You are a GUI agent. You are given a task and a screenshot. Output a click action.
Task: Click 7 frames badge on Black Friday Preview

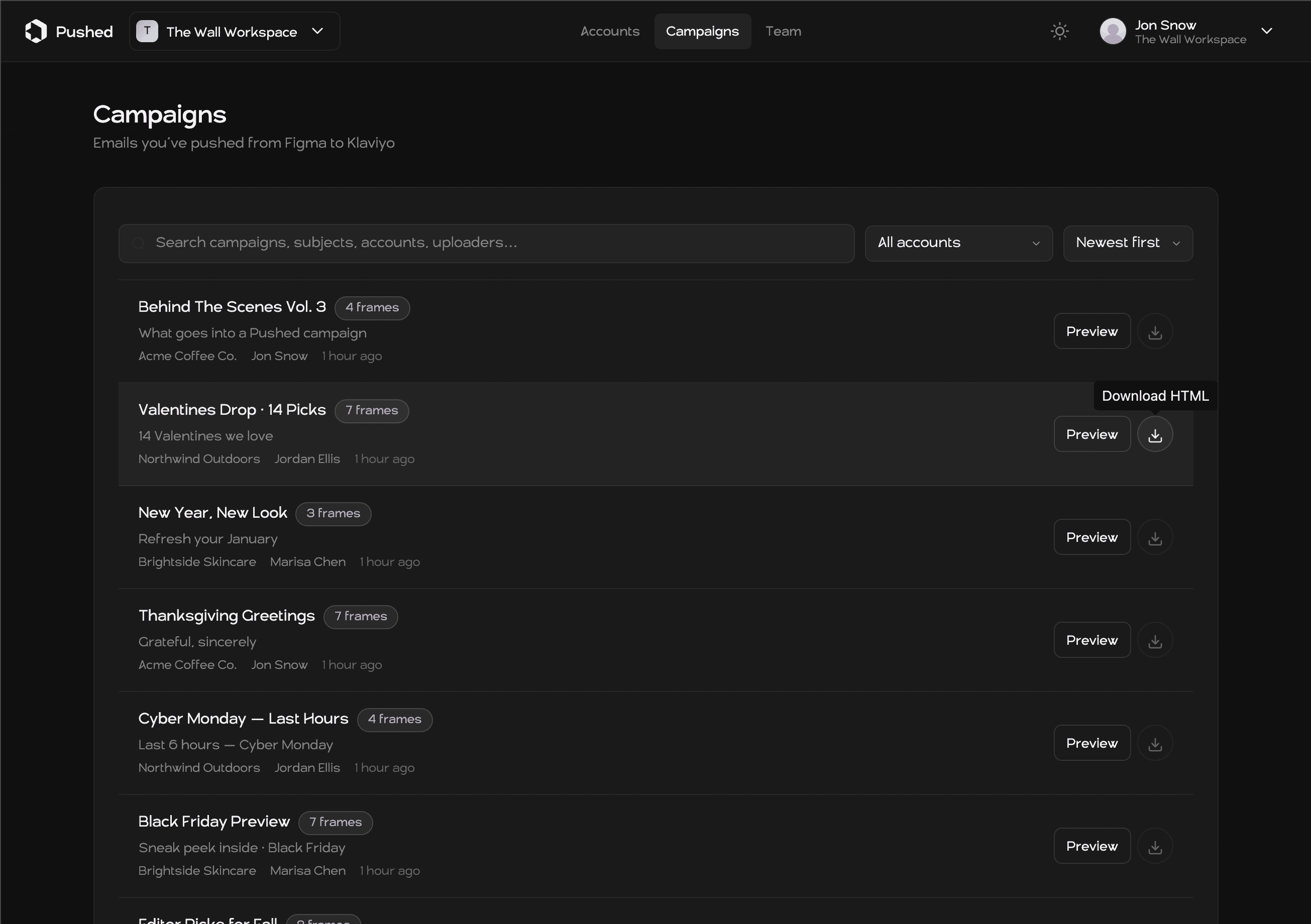335,823
